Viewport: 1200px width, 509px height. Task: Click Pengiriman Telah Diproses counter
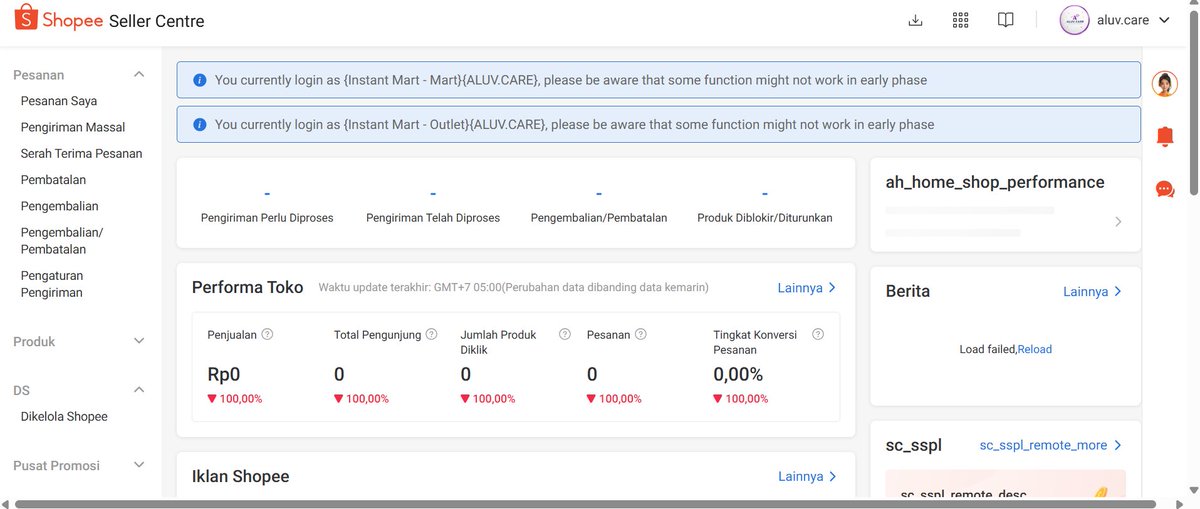point(433,205)
